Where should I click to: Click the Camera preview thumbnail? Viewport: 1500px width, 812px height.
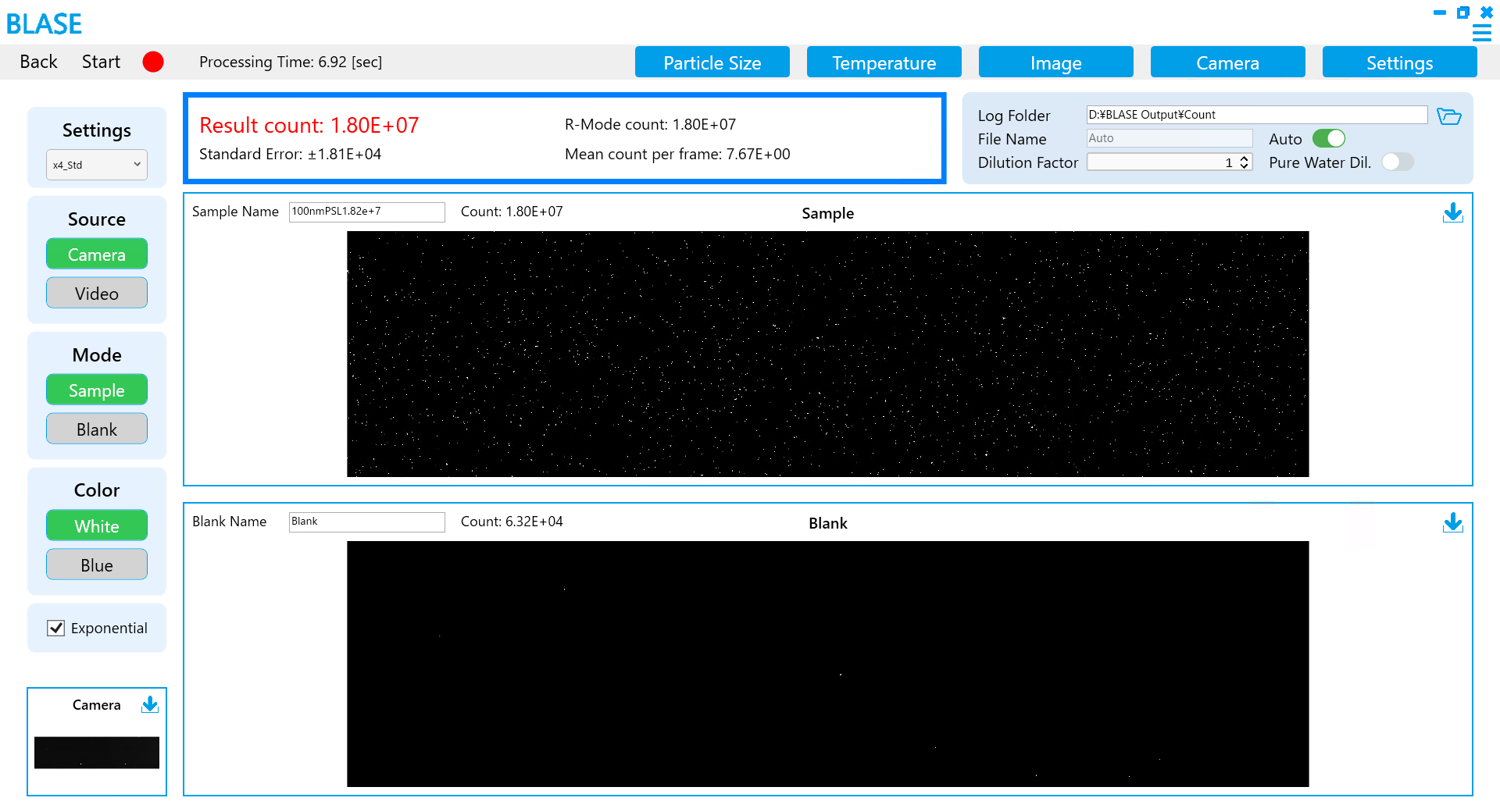(x=97, y=753)
